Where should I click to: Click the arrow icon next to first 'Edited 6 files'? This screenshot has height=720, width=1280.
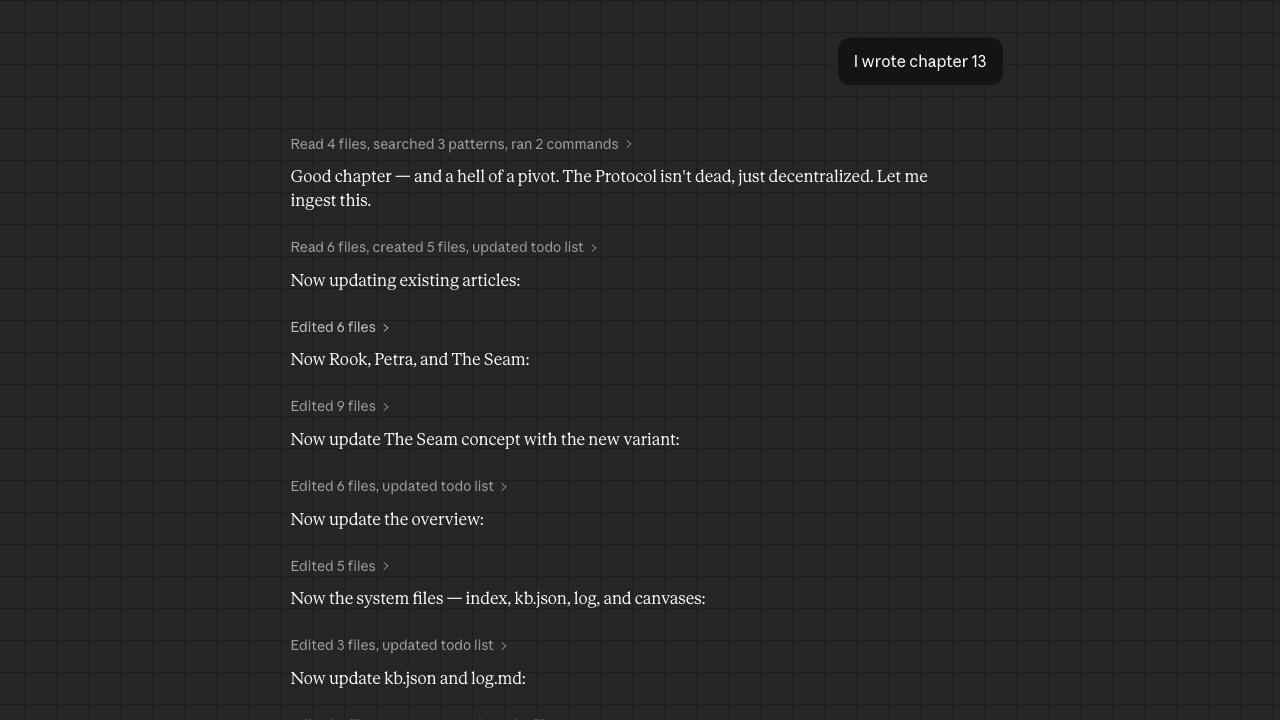click(386, 328)
